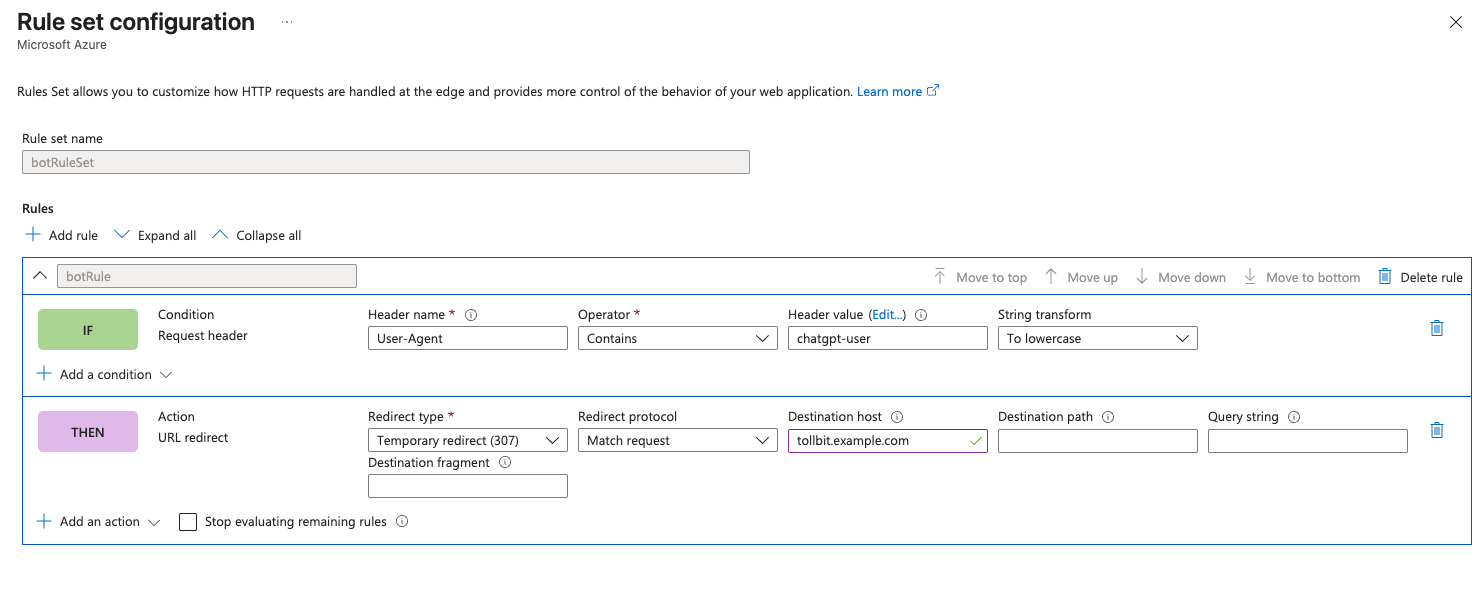Image resolution: width=1484 pixels, height=594 pixels.
Task: Click info icon beside Destination path
Action: pos(1108,417)
